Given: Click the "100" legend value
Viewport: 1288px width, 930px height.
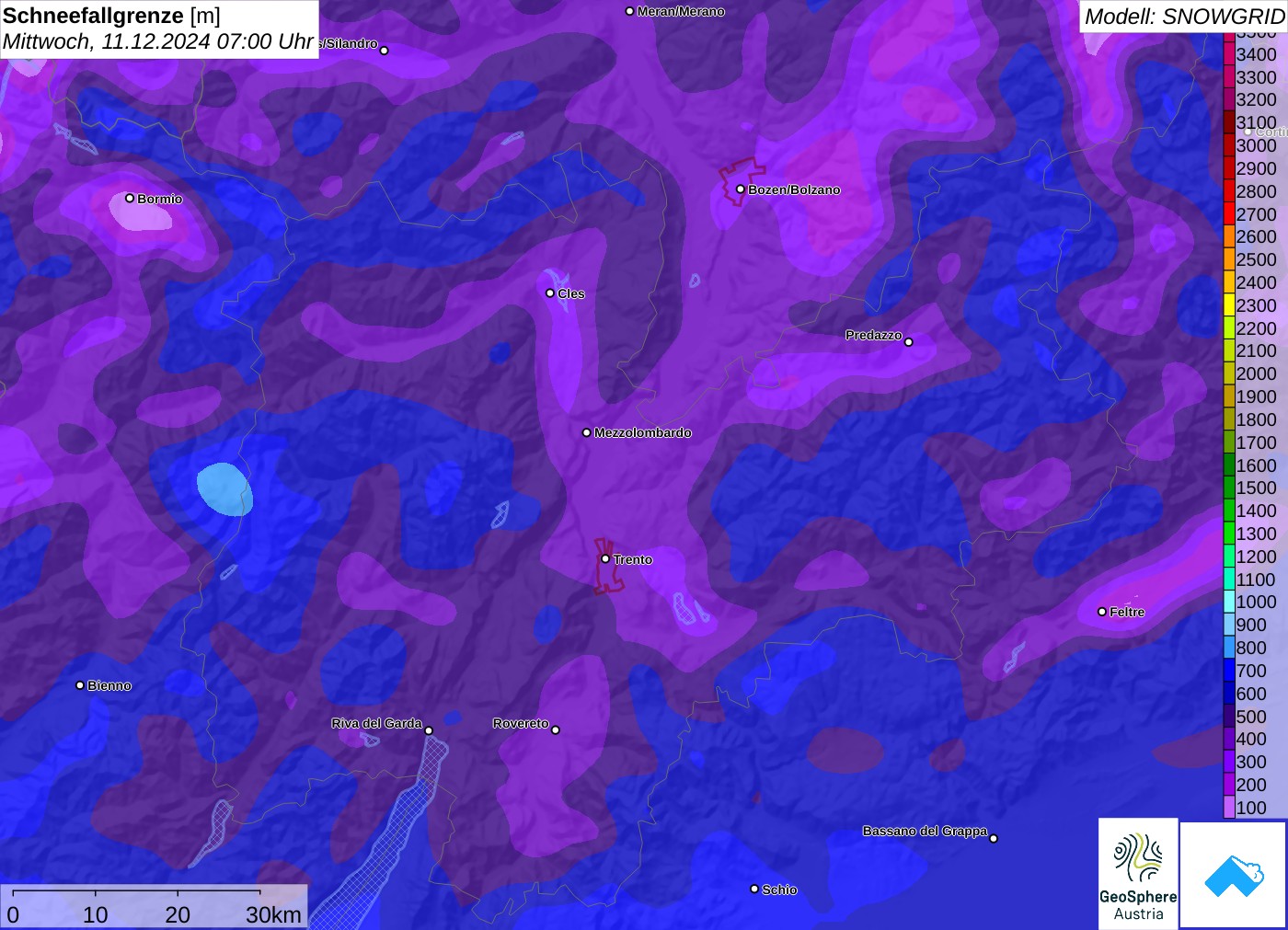Looking at the screenshot, I should point(1251,808).
